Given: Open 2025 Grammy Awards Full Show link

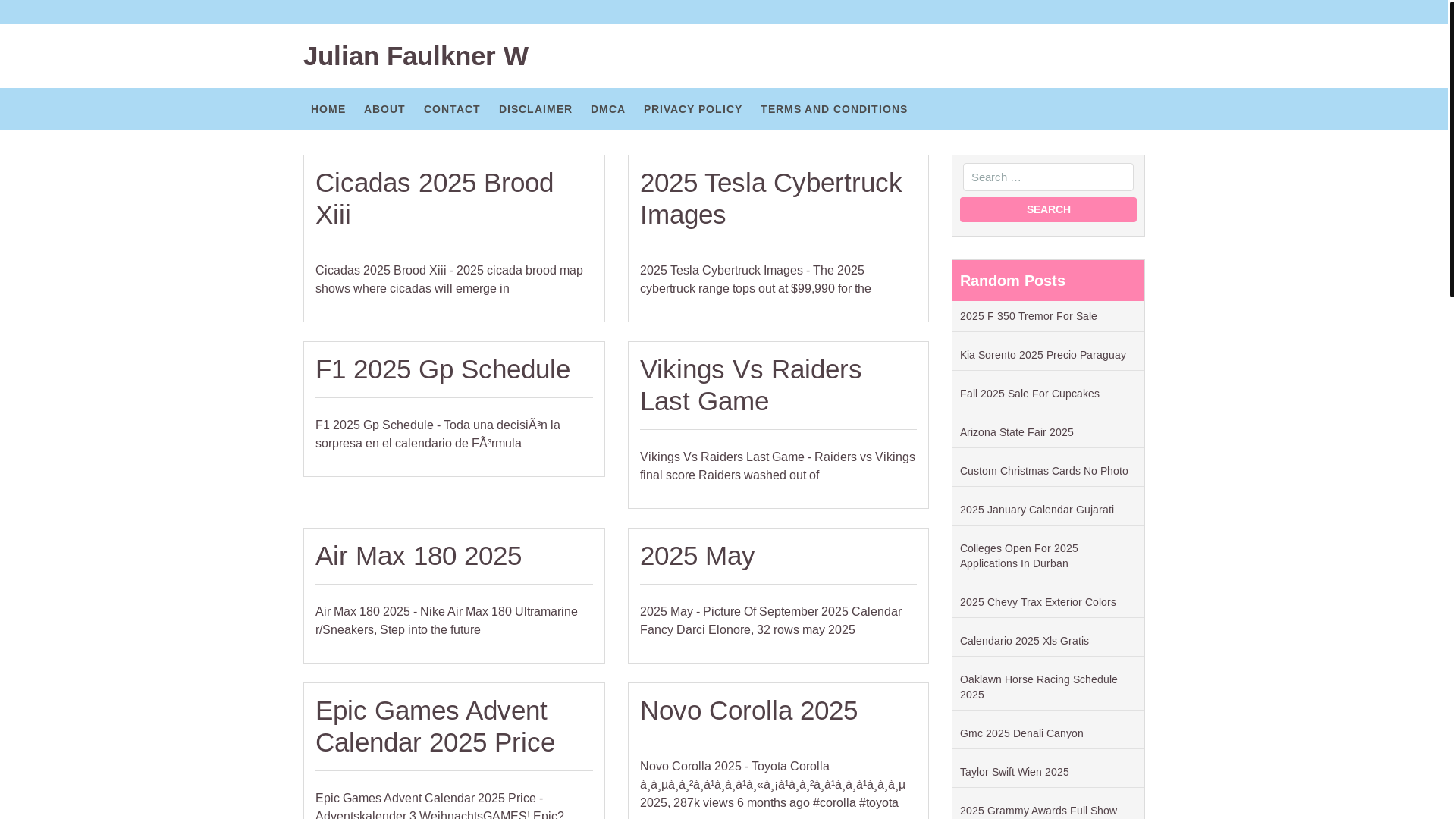Looking at the screenshot, I should [x=1038, y=811].
